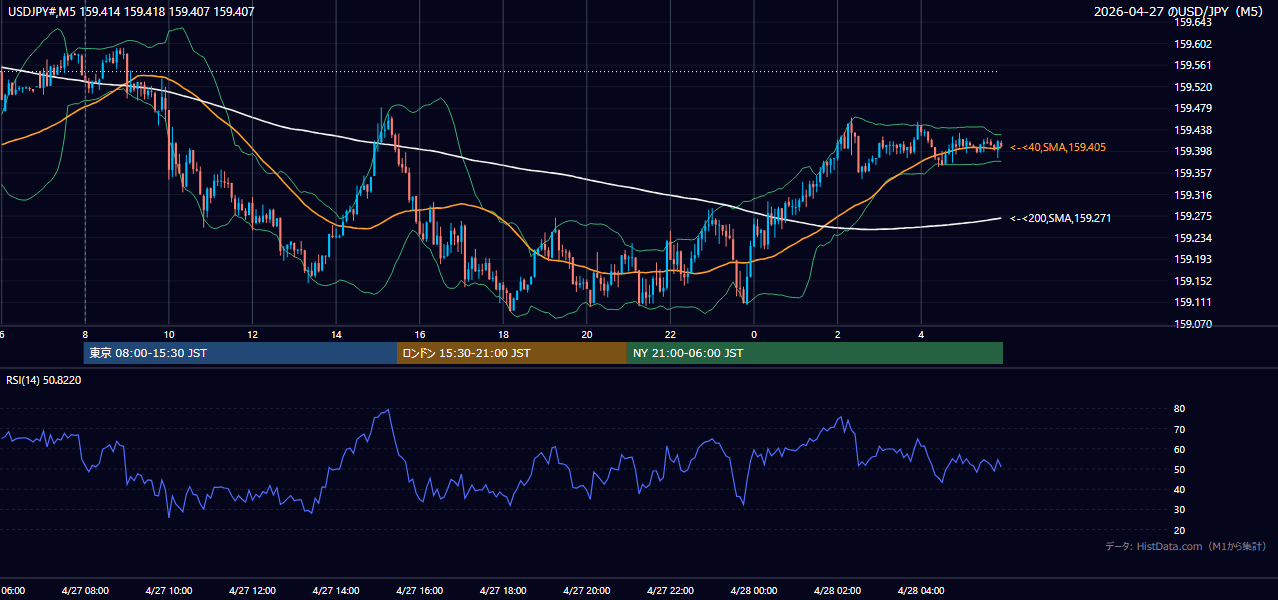Click price axis value 159.643

click(x=1194, y=23)
